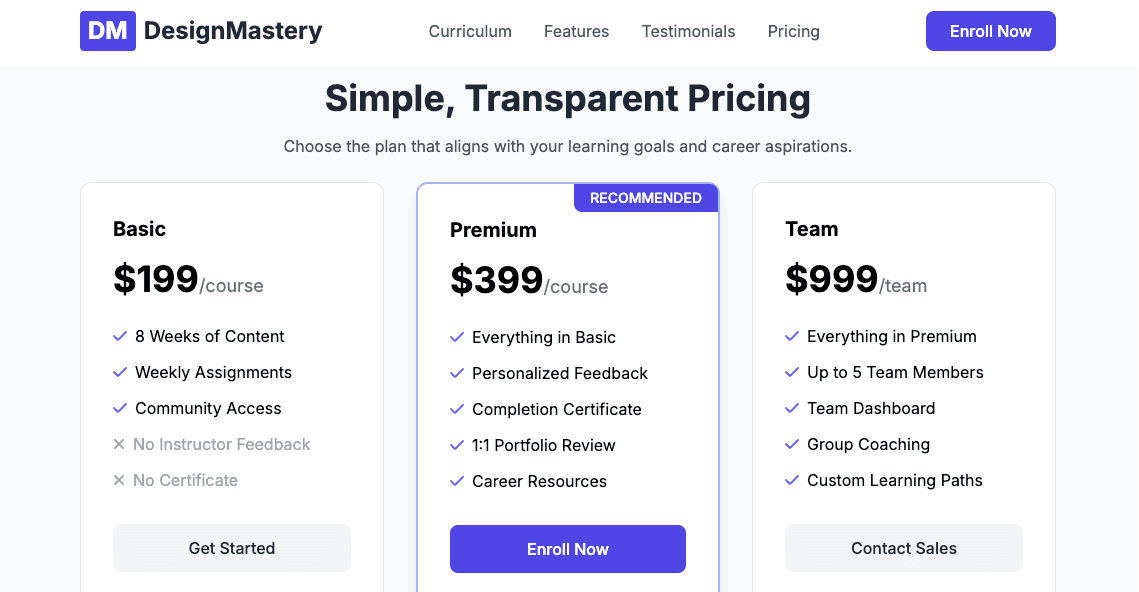Click the checkmark next to Group Coaching
This screenshot has width=1139, height=592.
pyautogui.click(x=792, y=444)
